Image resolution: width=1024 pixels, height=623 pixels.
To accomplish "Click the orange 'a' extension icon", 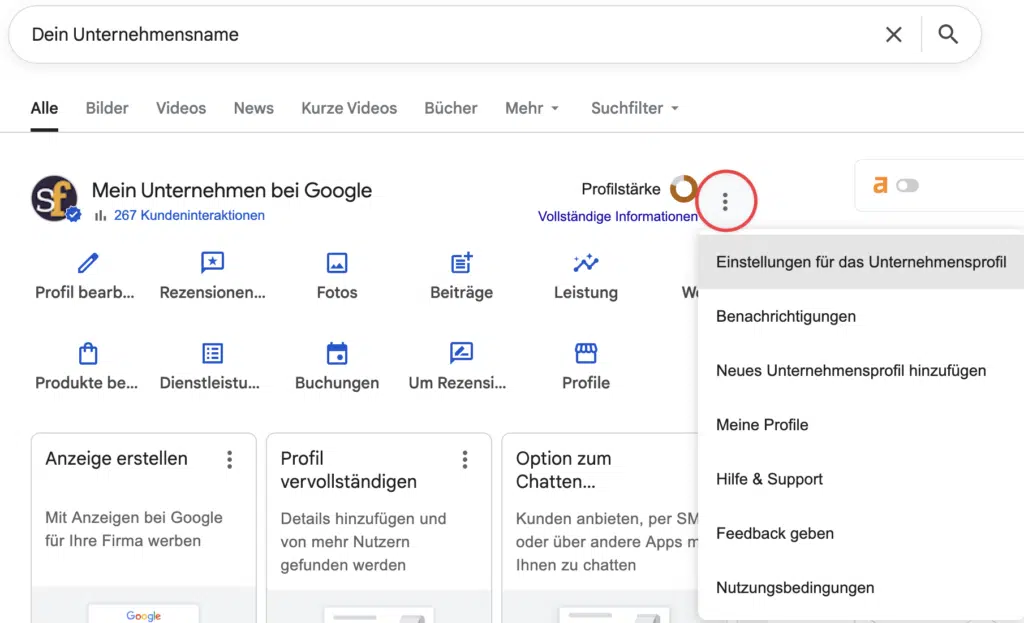I will (880, 185).
